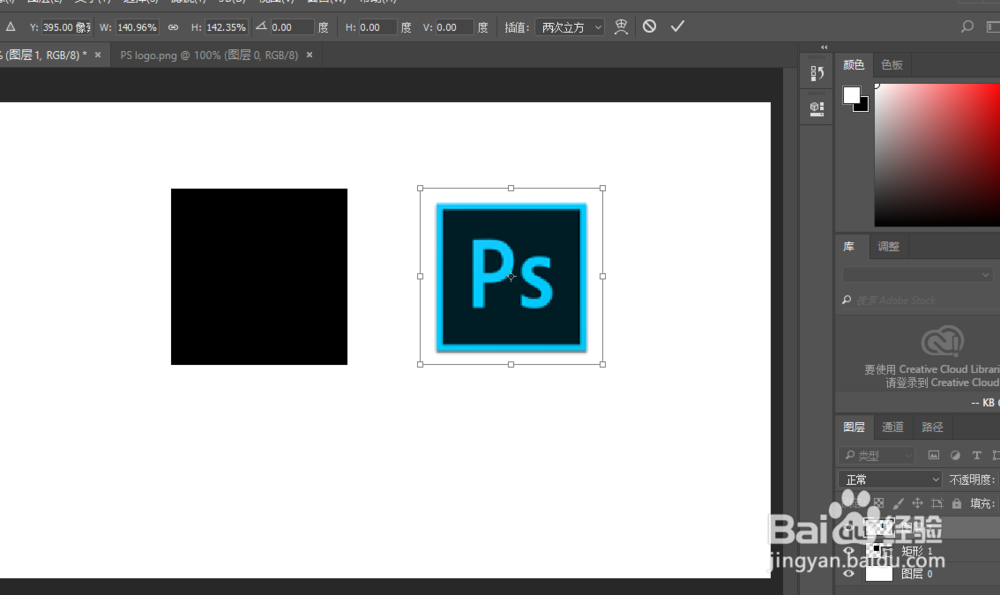Click the top-right transform handle
Viewport: 1000px width, 595px height.
pos(603,188)
